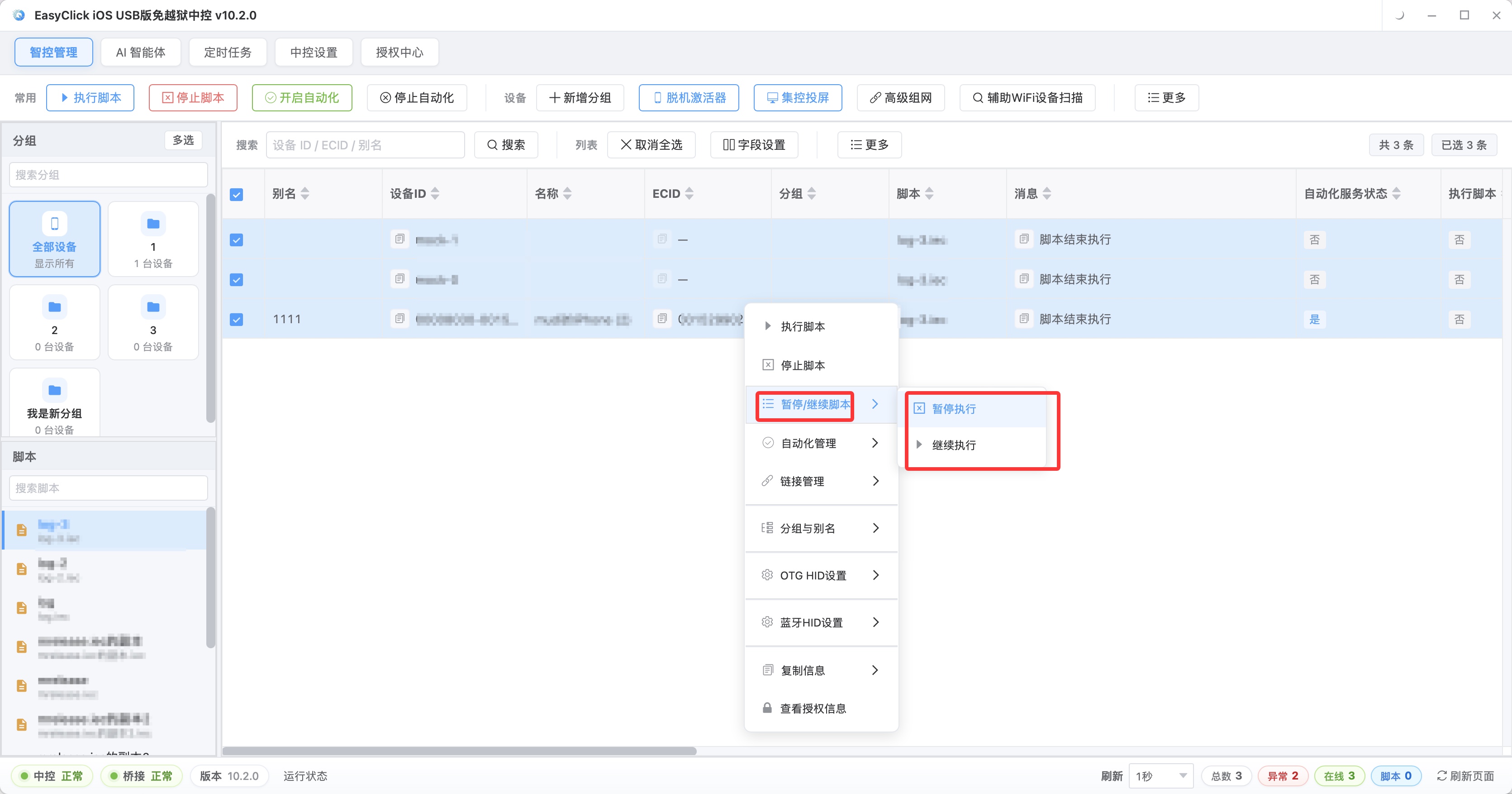Click the group panel vertical scrollbar
The height and width of the screenshot is (794, 1512).
211,308
